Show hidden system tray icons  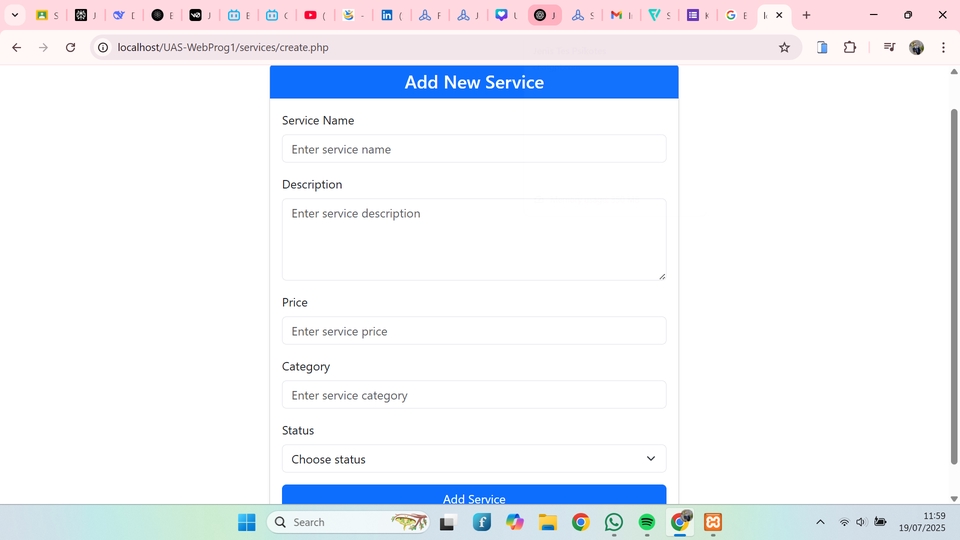820,522
